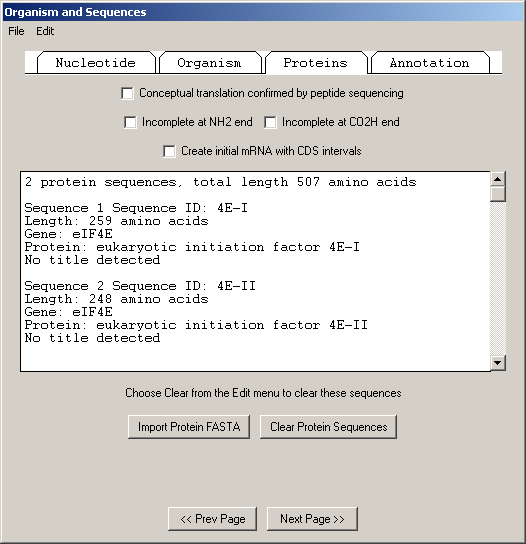Click the scrollbar down arrow in sequence list
The image size is (526, 544).
[498, 363]
